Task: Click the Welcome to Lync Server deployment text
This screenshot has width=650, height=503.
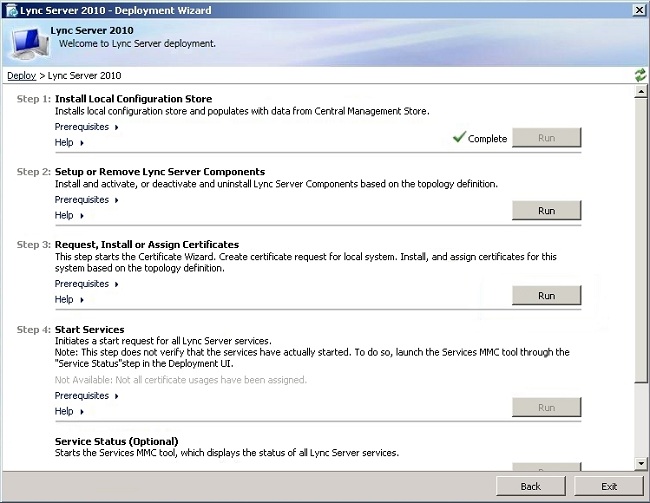Action: [x=137, y=44]
